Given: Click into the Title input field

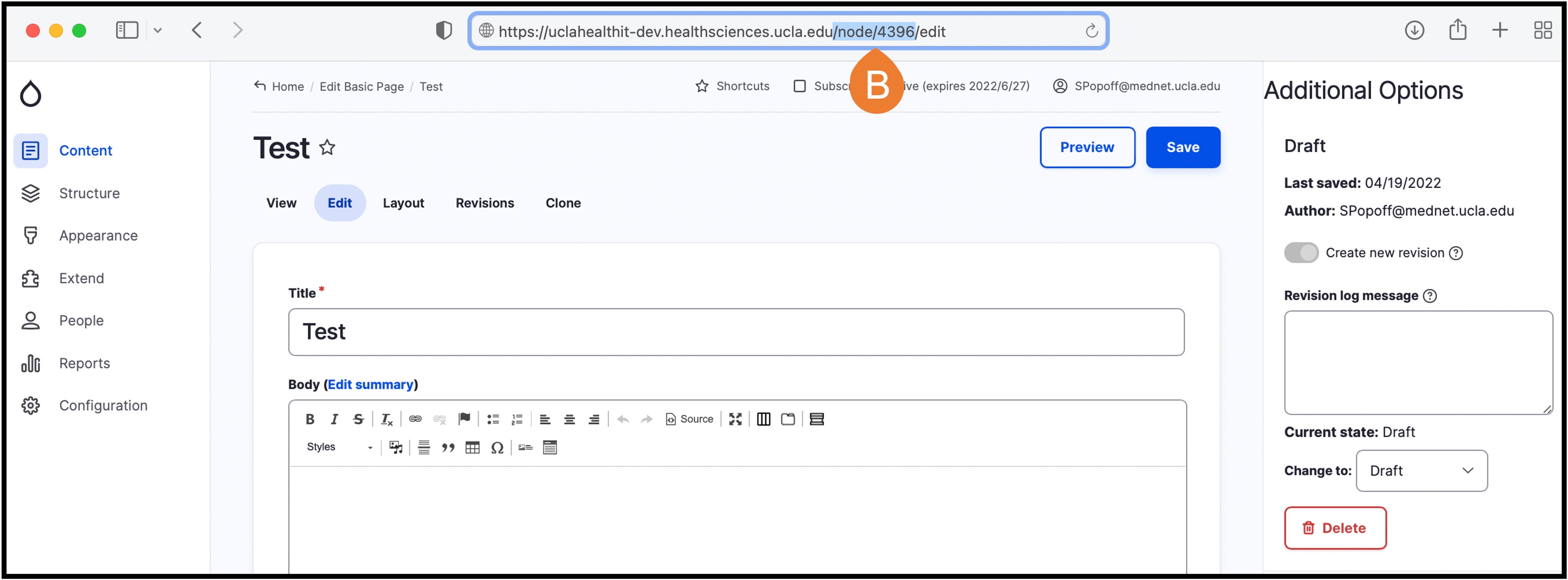Looking at the screenshot, I should tap(736, 332).
